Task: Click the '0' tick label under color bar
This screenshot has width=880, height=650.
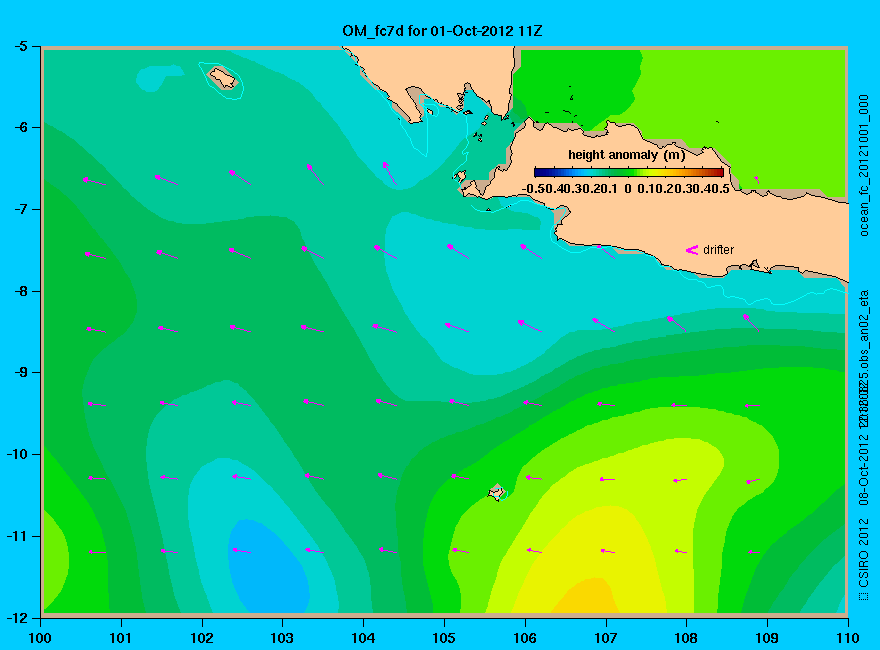Action: point(627,189)
